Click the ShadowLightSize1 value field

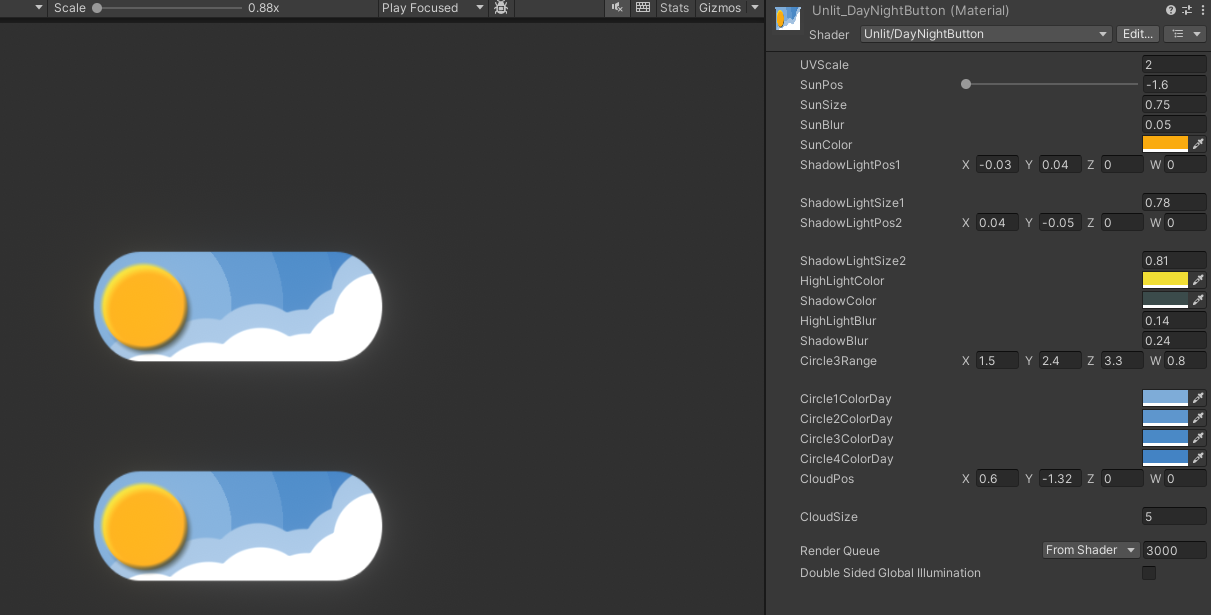pos(1174,203)
